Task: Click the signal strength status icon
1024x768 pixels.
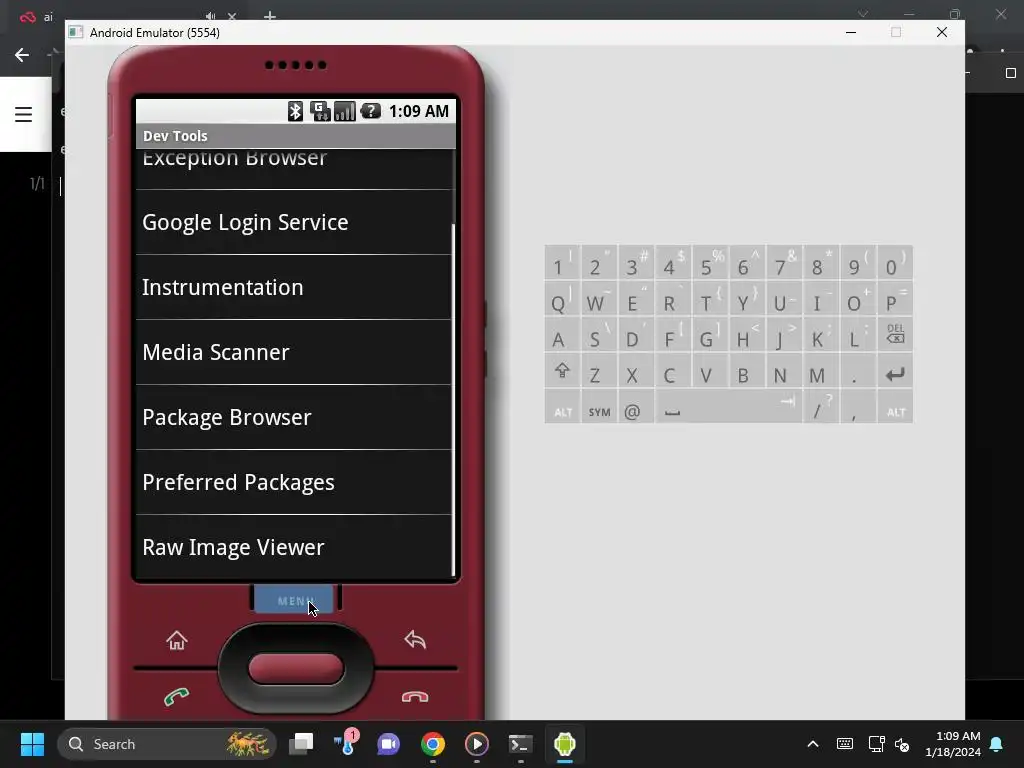Action: pyautogui.click(x=345, y=111)
